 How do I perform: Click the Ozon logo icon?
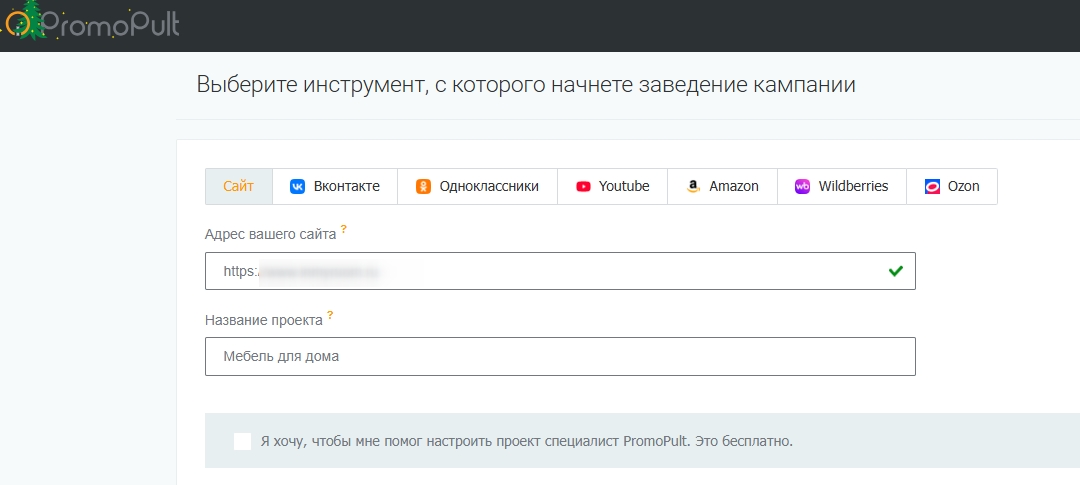(932, 186)
